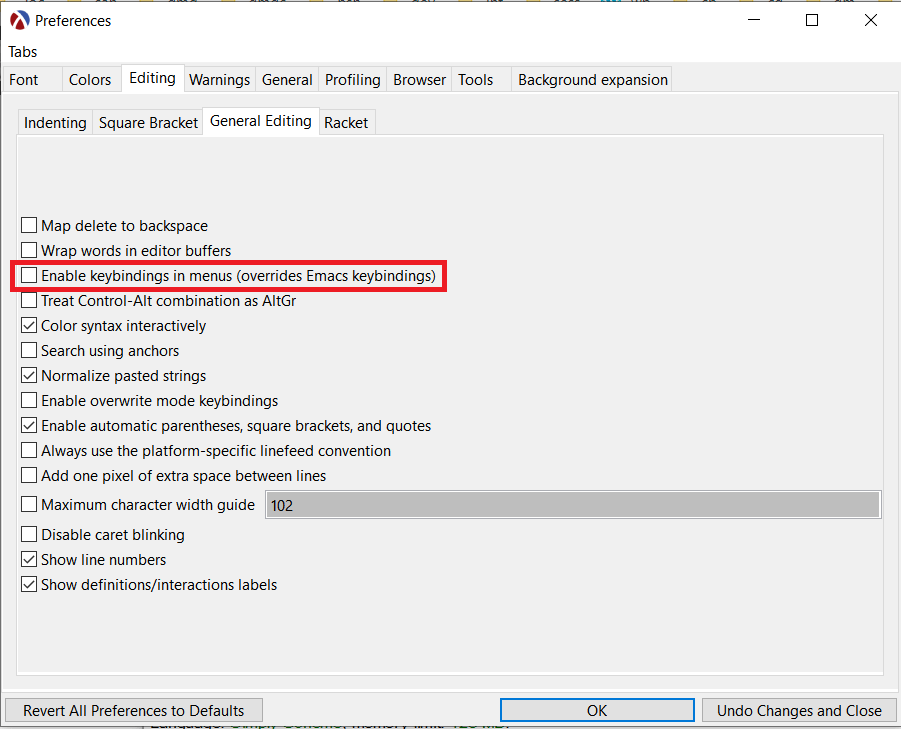The image size is (901, 729).
Task: Switch to the Font tab
Action: click(24, 80)
